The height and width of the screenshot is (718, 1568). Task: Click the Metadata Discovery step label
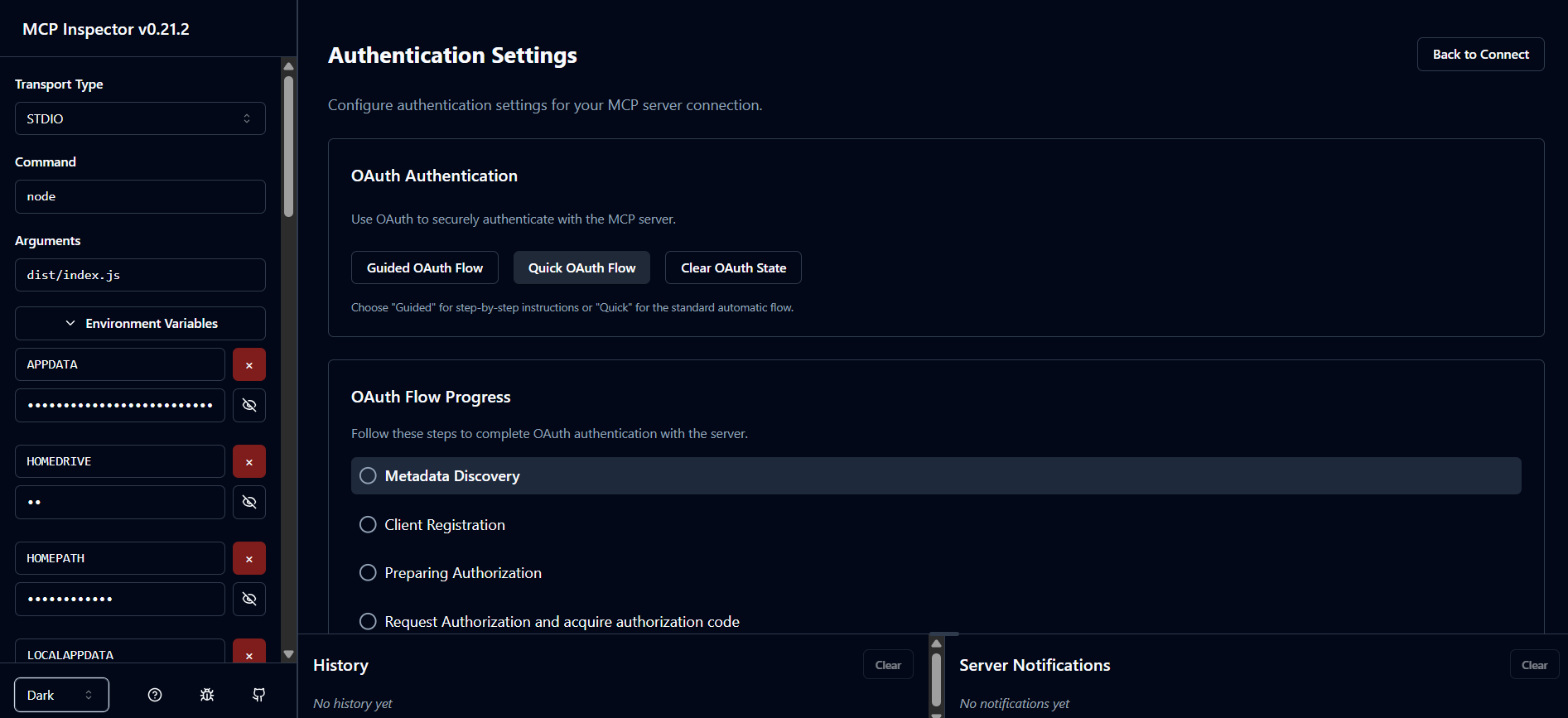452,476
